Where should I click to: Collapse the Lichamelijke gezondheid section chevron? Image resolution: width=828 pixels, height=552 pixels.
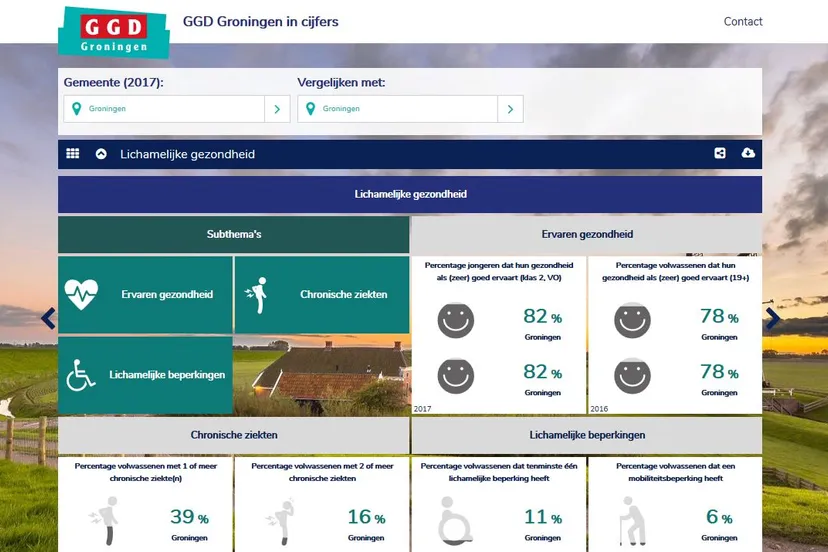(x=101, y=154)
